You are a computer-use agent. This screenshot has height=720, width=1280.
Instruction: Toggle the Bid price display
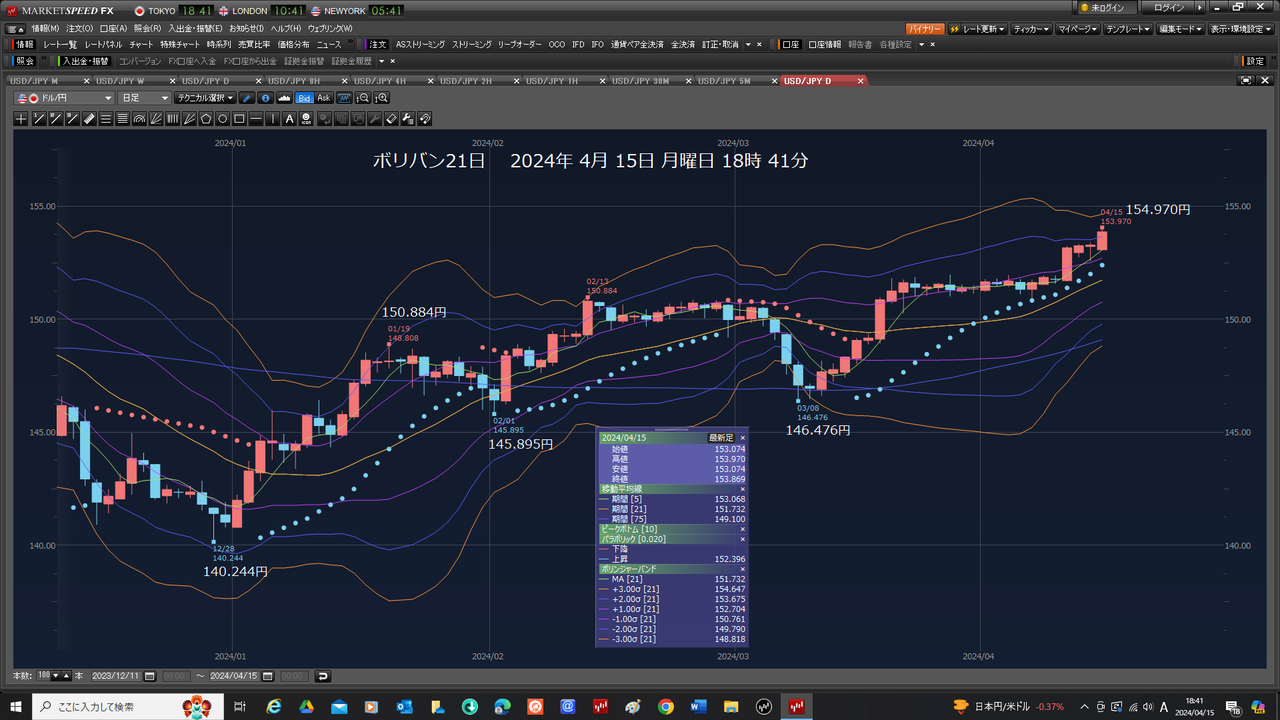(x=305, y=98)
